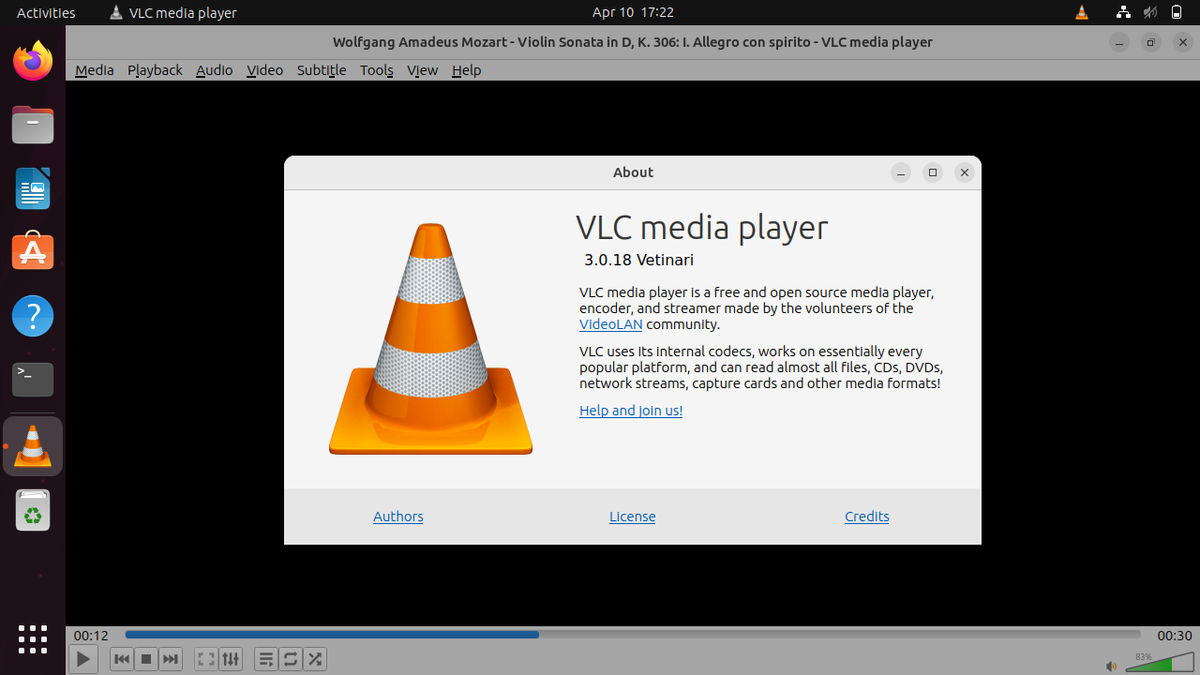Select the fullscreen icon in VLC controls
Viewport: 1200px width, 675px height.
pos(205,658)
